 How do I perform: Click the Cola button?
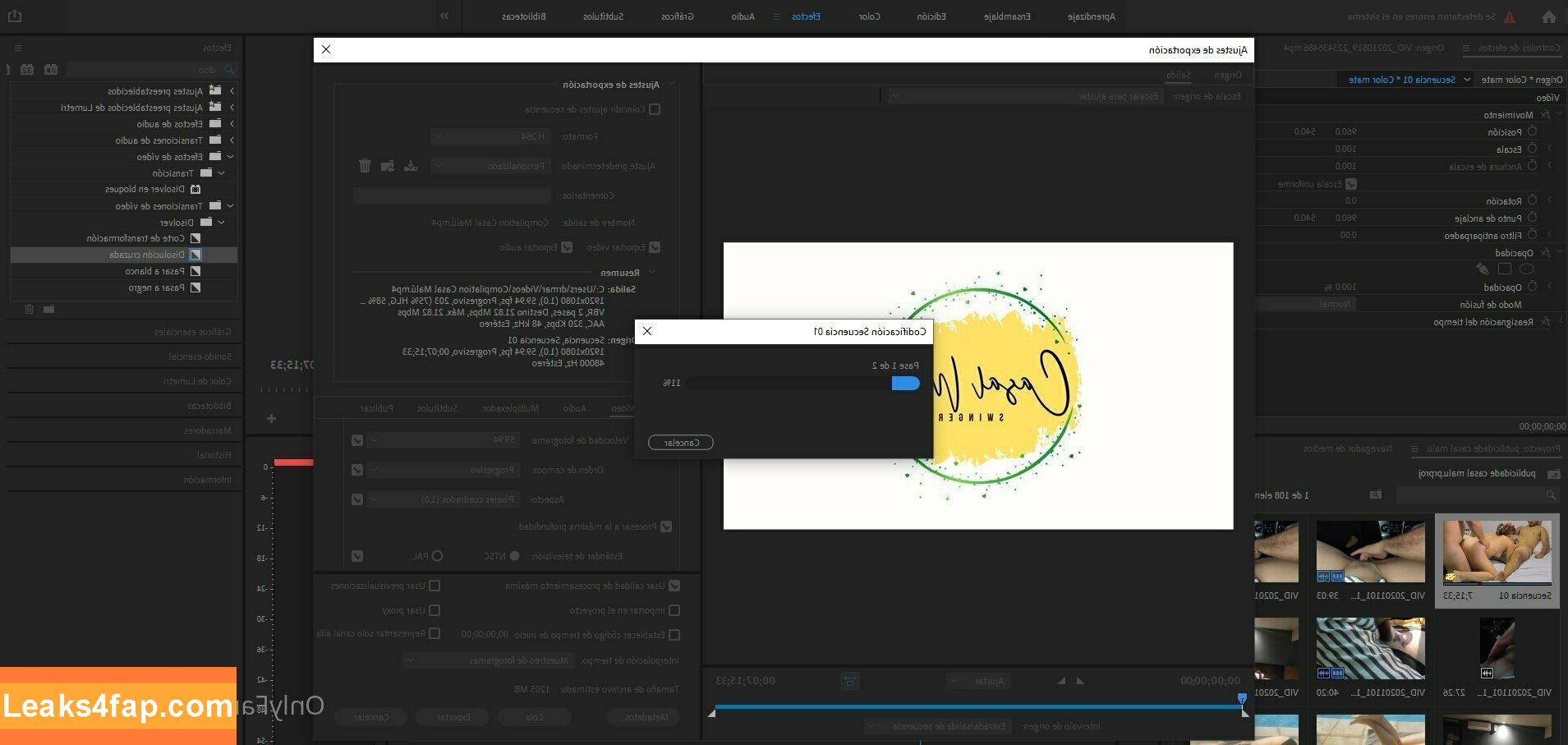pyautogui.click(x=535, y=717)
